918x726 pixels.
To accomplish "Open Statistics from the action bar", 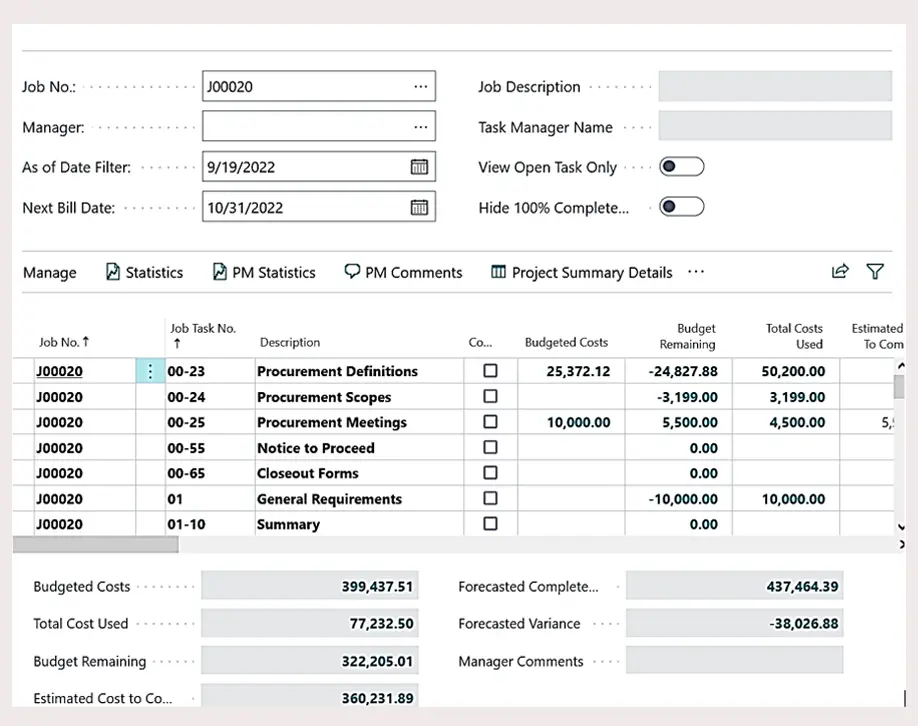I will click(x=144, y=272).
